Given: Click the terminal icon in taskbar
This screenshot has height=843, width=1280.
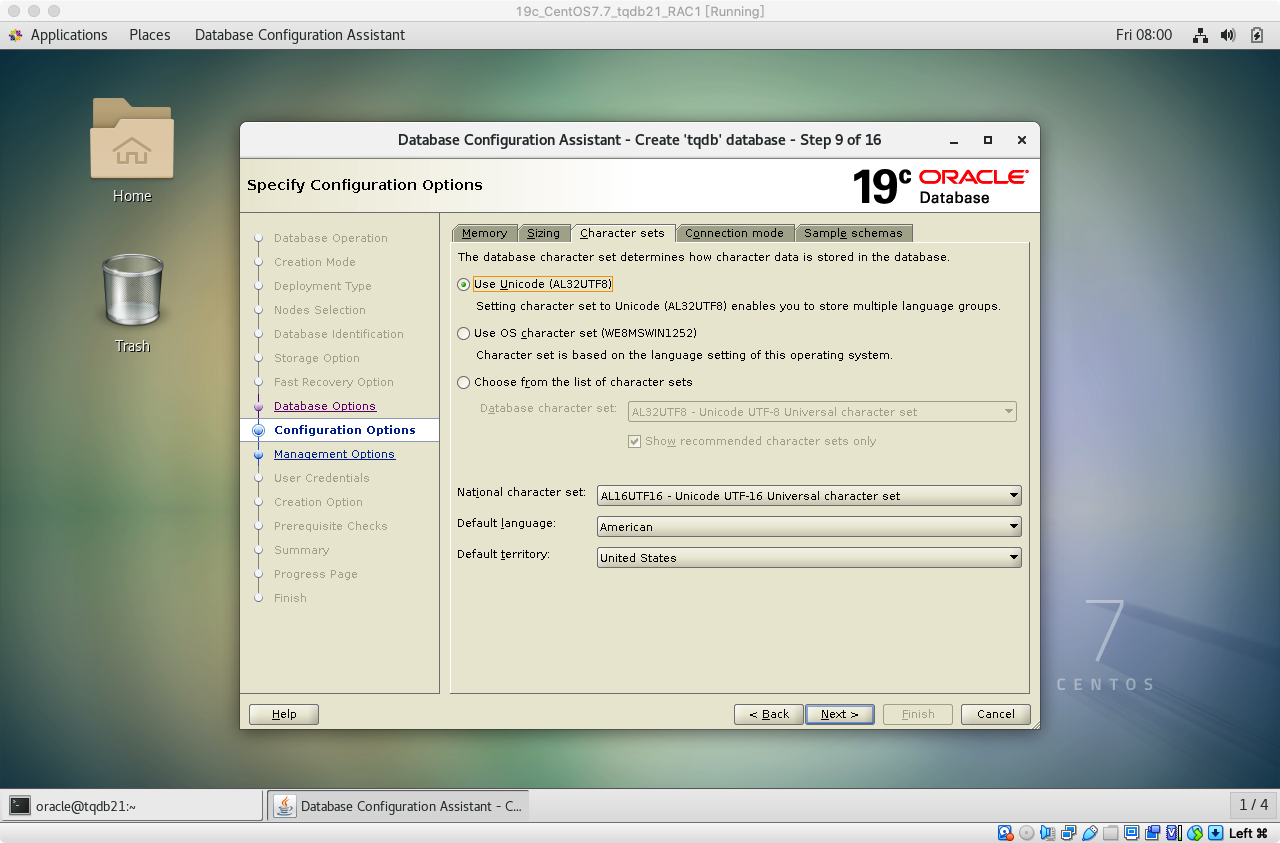Looking at the screenshot, I should (x=20, y=806).
